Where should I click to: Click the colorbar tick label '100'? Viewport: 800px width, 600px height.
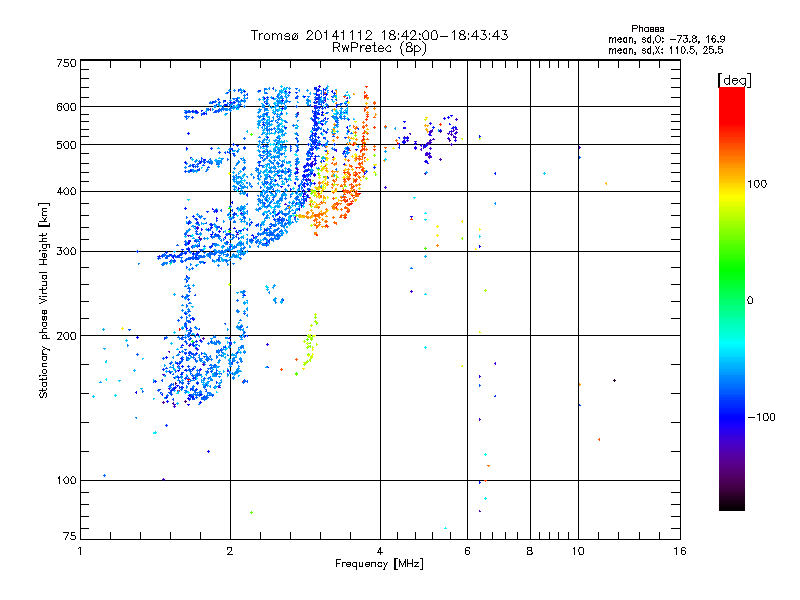coord(757,184)
